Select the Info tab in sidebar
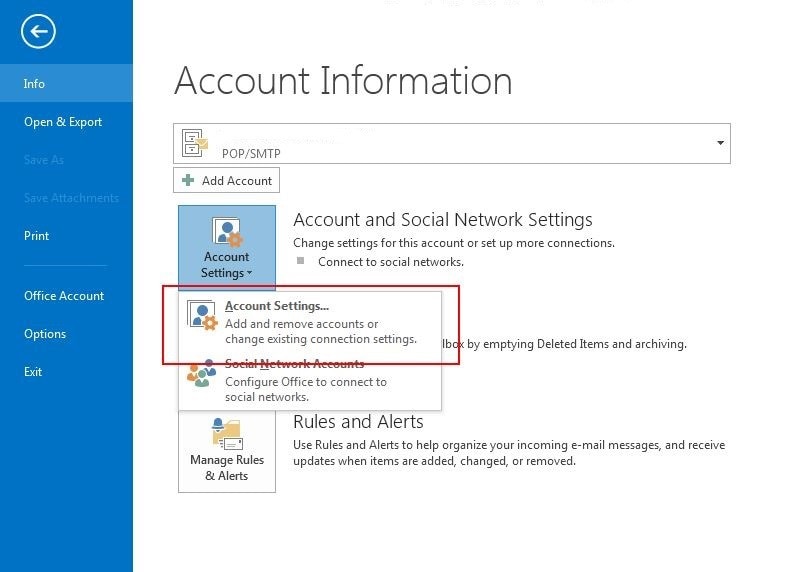 coord(66,83)
